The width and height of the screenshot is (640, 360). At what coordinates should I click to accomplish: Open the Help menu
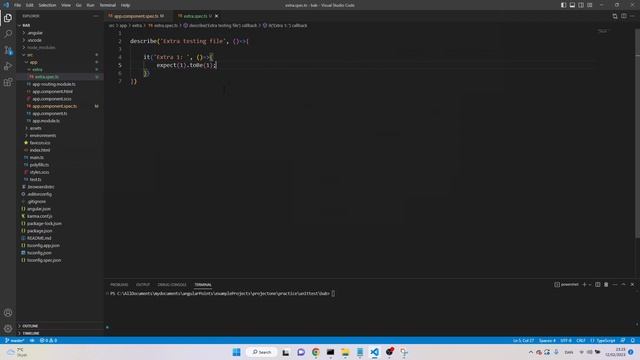[125, 5]
